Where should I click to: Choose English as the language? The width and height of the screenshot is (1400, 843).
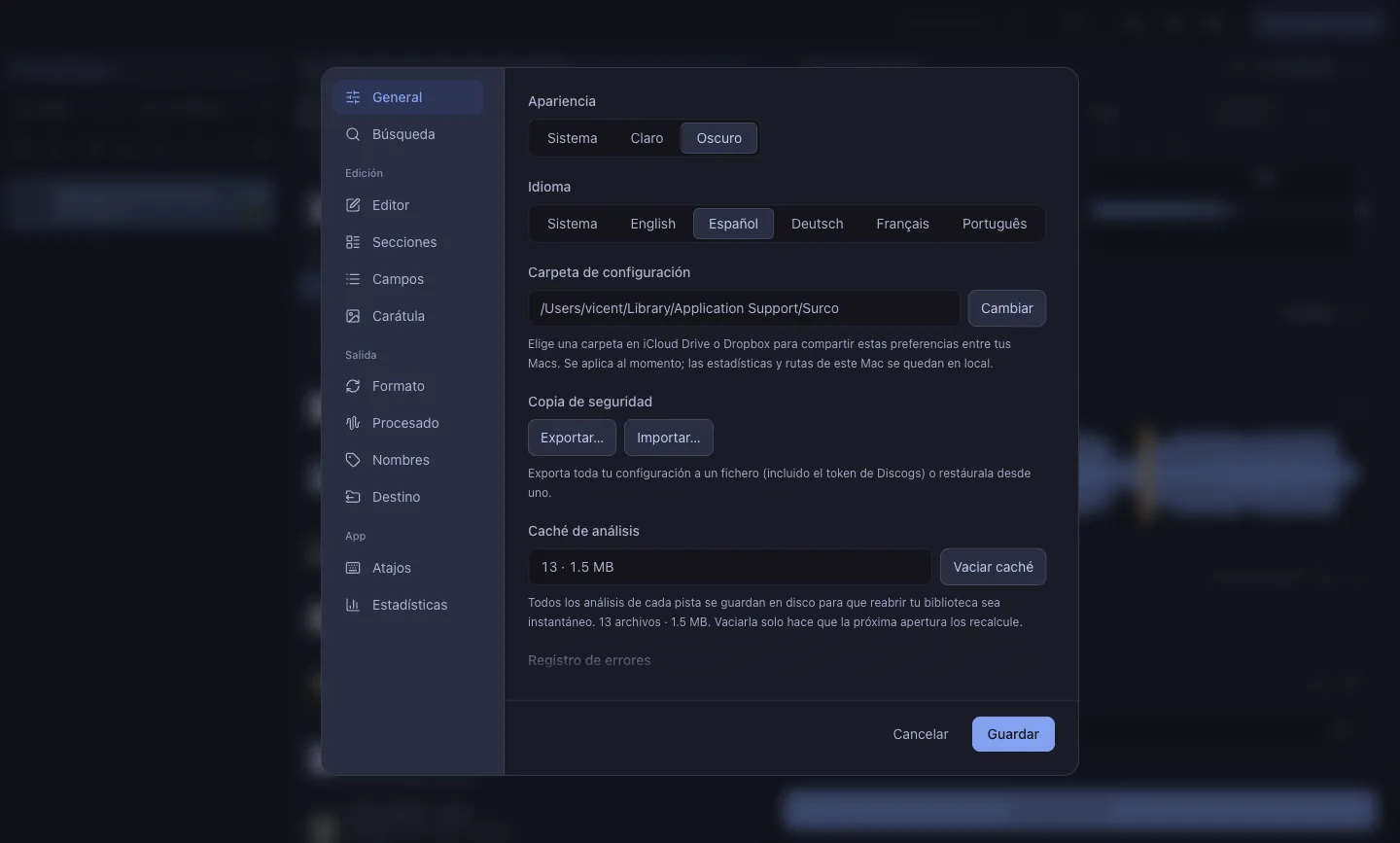coord(652,224)
